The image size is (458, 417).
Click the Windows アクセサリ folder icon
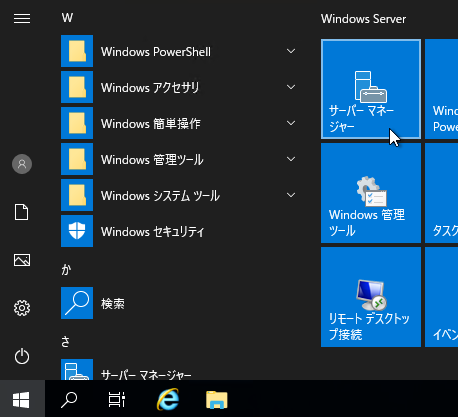(77, 87)
